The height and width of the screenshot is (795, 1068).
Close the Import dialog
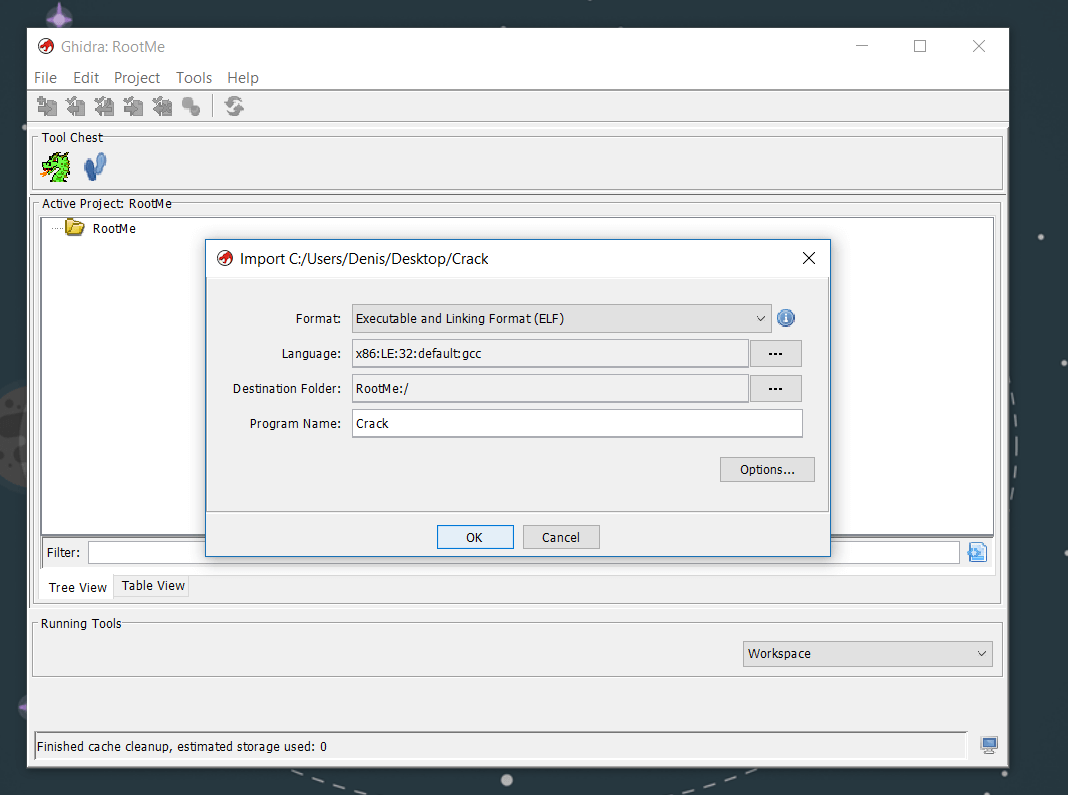pos(809,258)
